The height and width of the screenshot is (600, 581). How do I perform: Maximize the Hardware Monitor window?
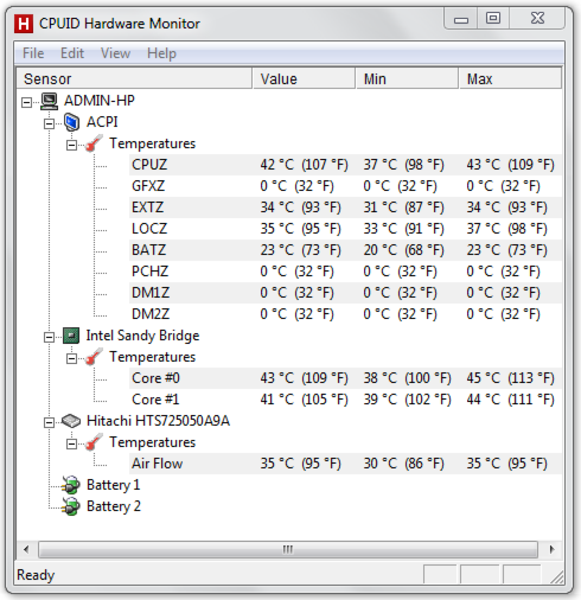[x=493, y=19]
